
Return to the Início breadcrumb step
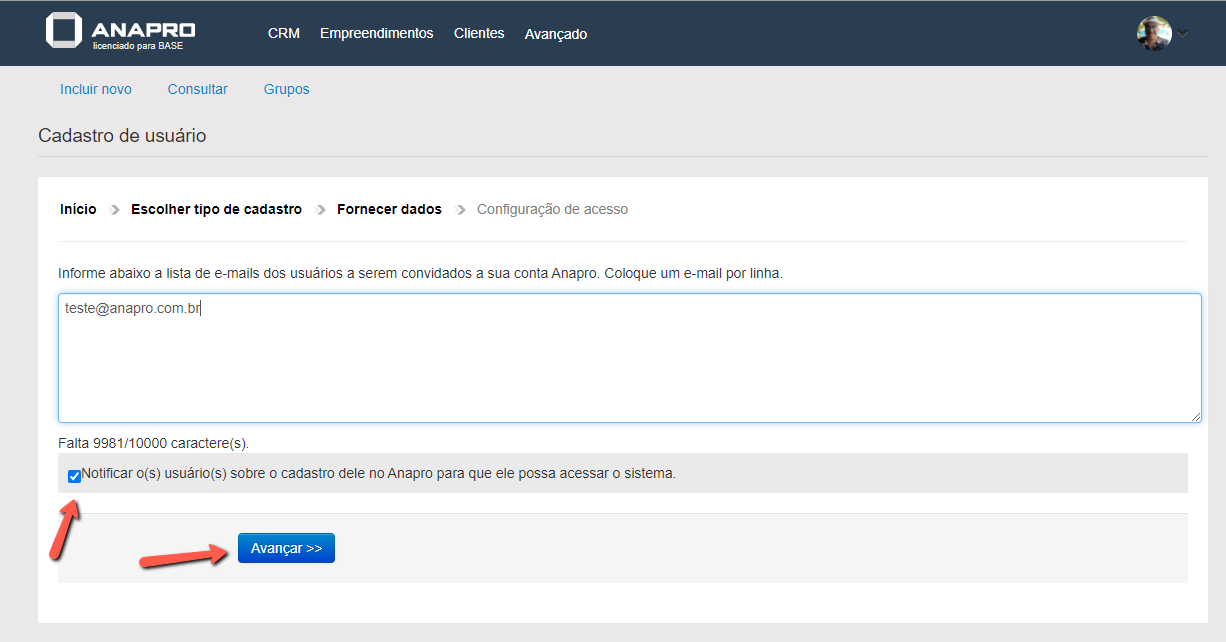click(78, 209)
